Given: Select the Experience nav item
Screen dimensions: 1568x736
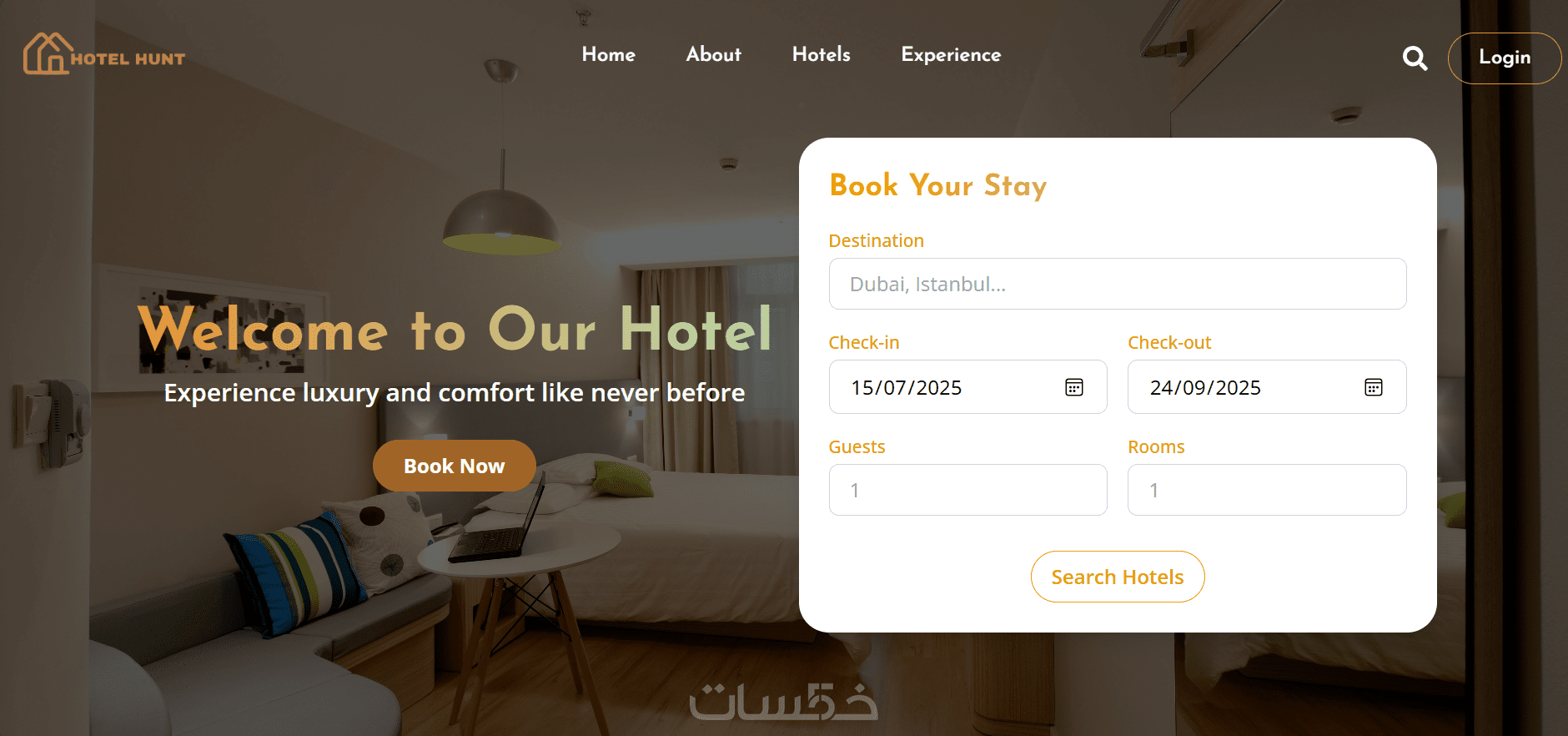Looking at the screenshot, I should (x=951, y=55).
